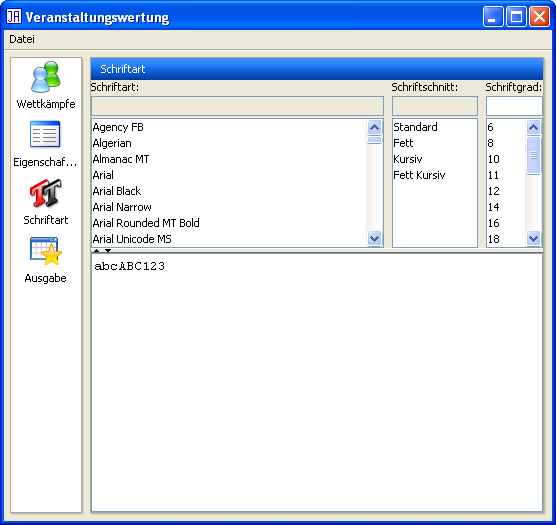Image resolution: width=556 pixels, height=525 pixels.
Task: Open the Eigenschaften sidebar icon
Action: (x=45, y=134)
